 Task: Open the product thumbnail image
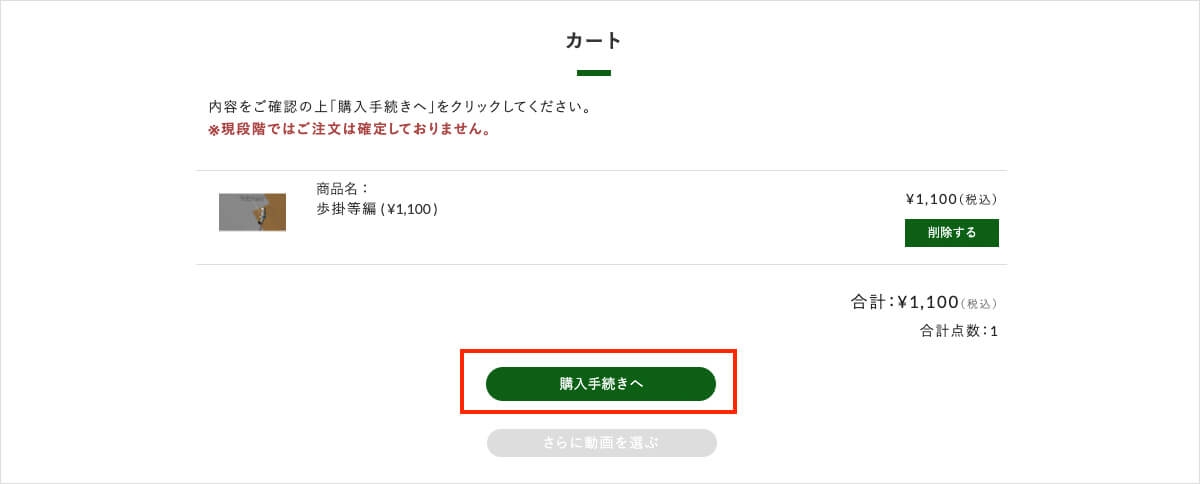tap(252, 212)
